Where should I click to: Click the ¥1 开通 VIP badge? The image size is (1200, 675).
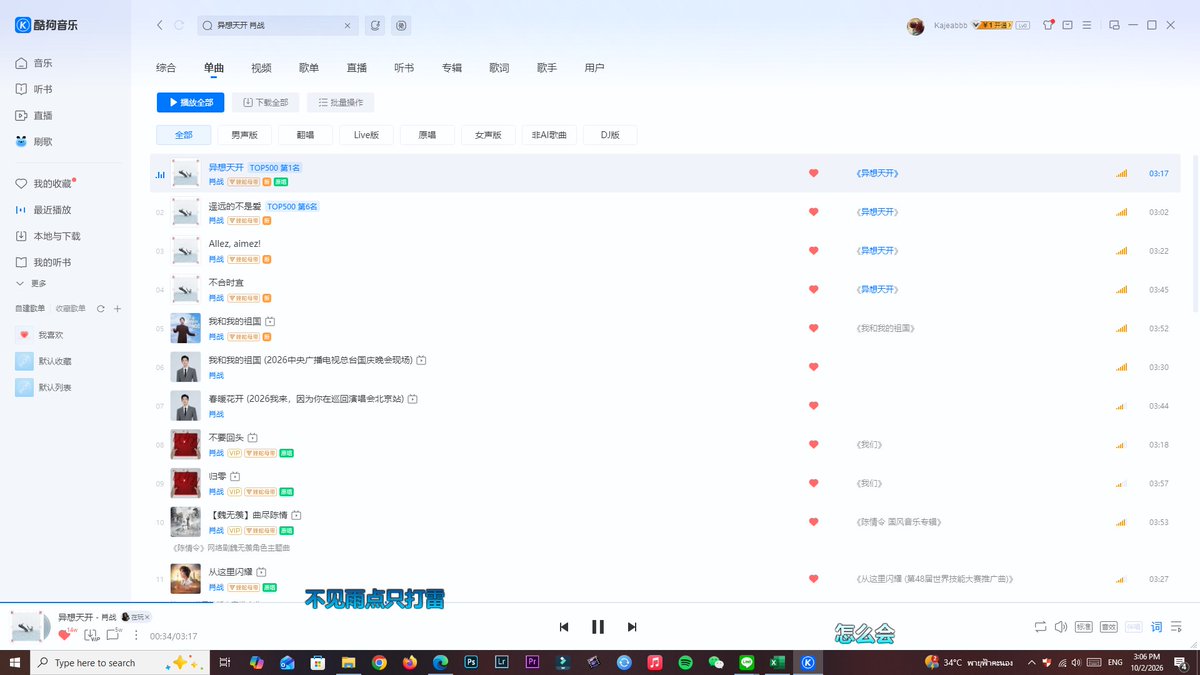tap(996, 25)
